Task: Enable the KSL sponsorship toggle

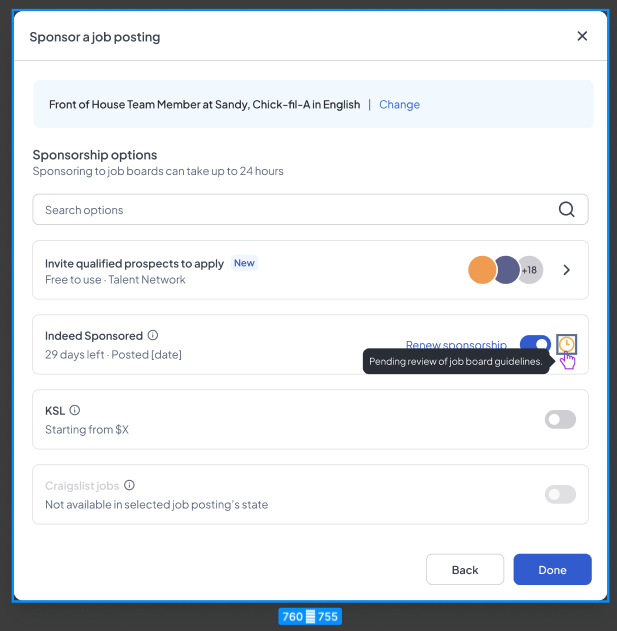Action: (560, 419)
